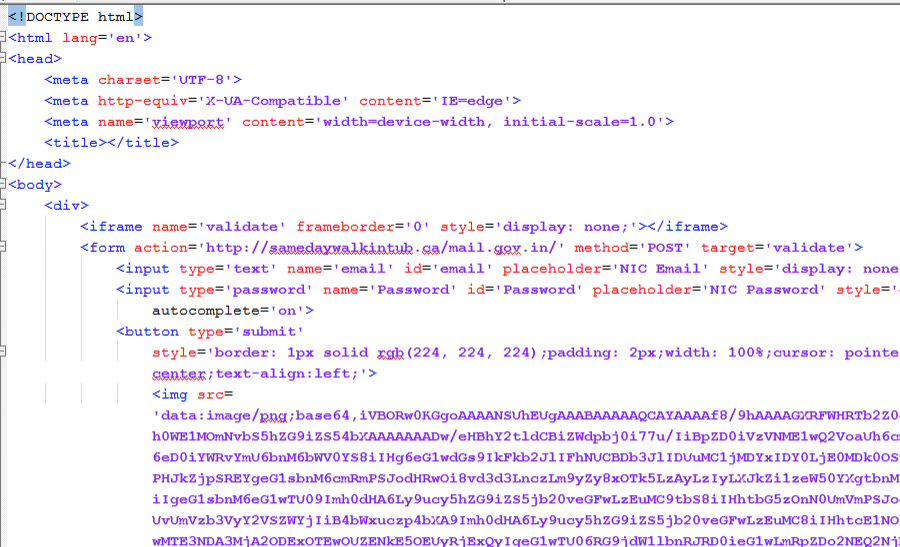Click the underlined word 'viewport'

click(188, 122)
